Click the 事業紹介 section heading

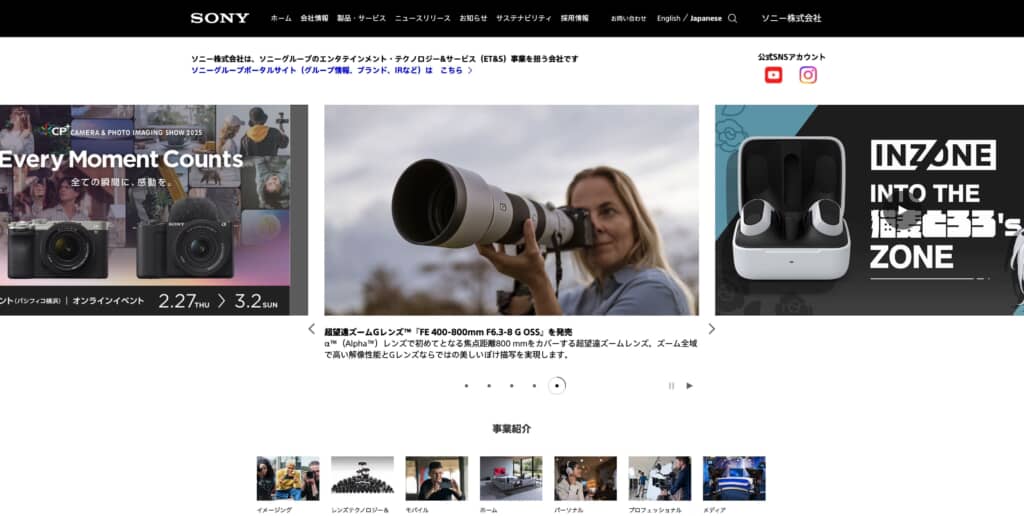511,429
